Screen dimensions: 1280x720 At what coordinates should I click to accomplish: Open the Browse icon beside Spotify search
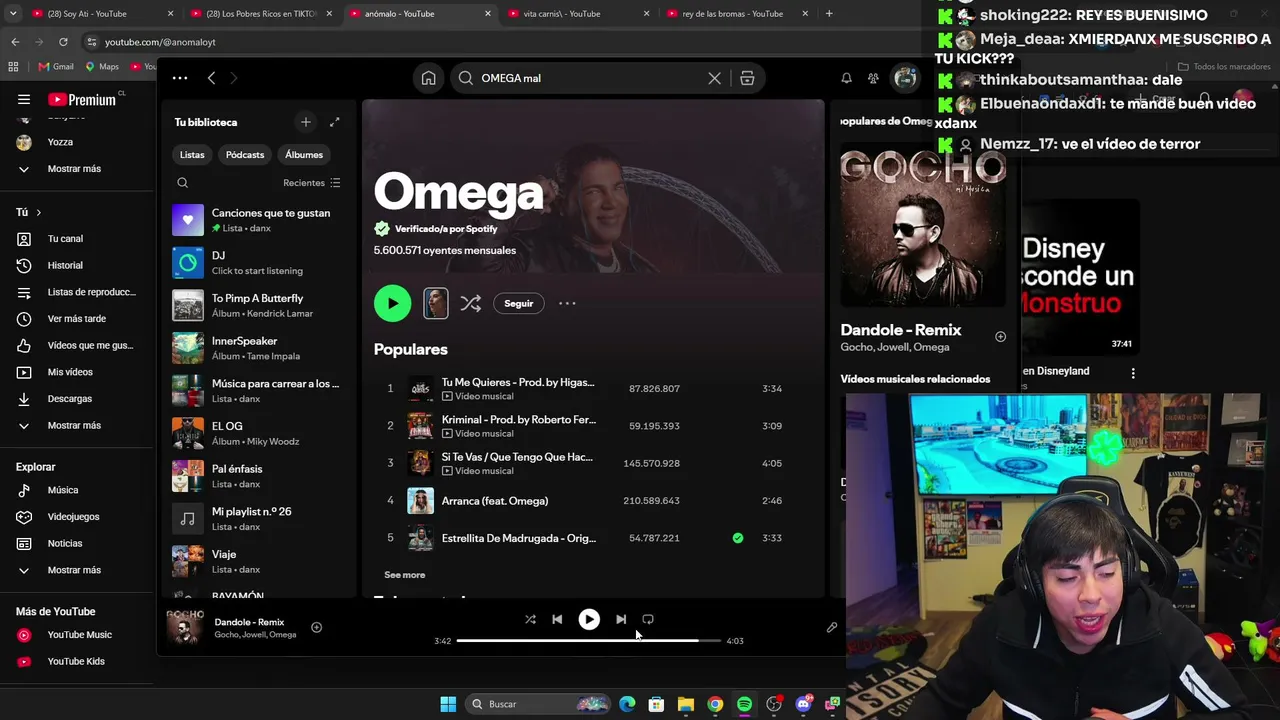coord(747,78)
